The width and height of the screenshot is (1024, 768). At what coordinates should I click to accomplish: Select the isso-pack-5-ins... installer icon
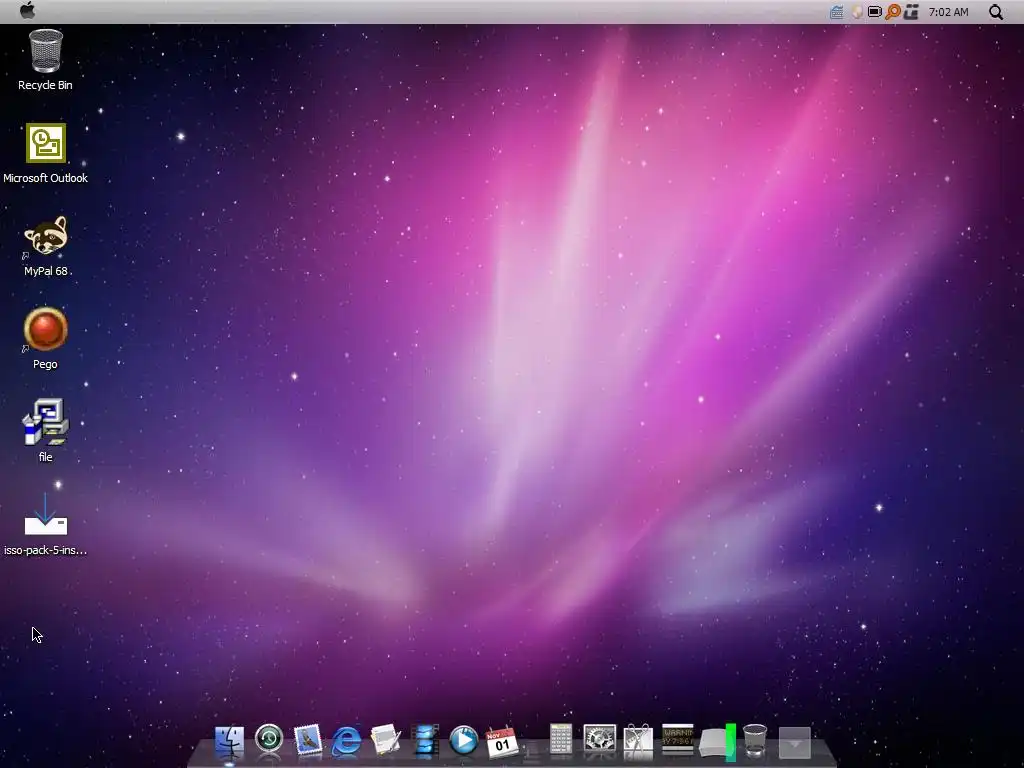(x=45, y=524)
